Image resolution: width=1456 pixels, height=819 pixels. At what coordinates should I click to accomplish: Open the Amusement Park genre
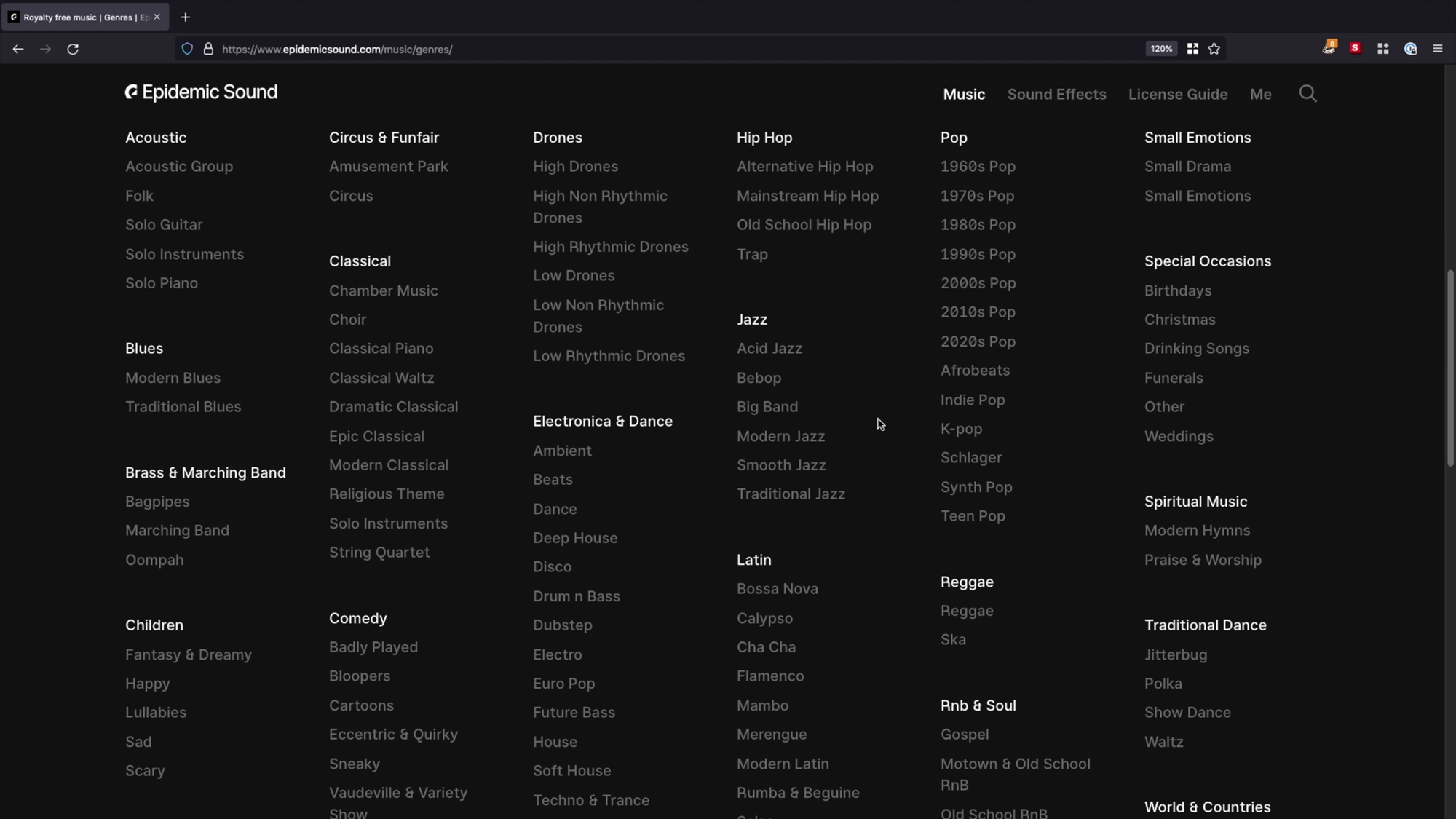tap(388, 167)
